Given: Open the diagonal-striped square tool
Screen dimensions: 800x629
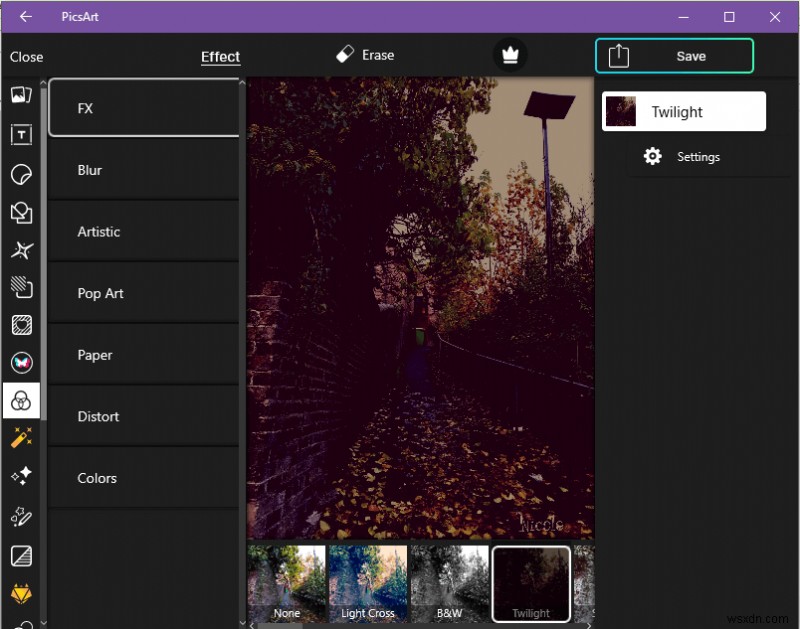Looking at the screenshot, I should (21, 556).
